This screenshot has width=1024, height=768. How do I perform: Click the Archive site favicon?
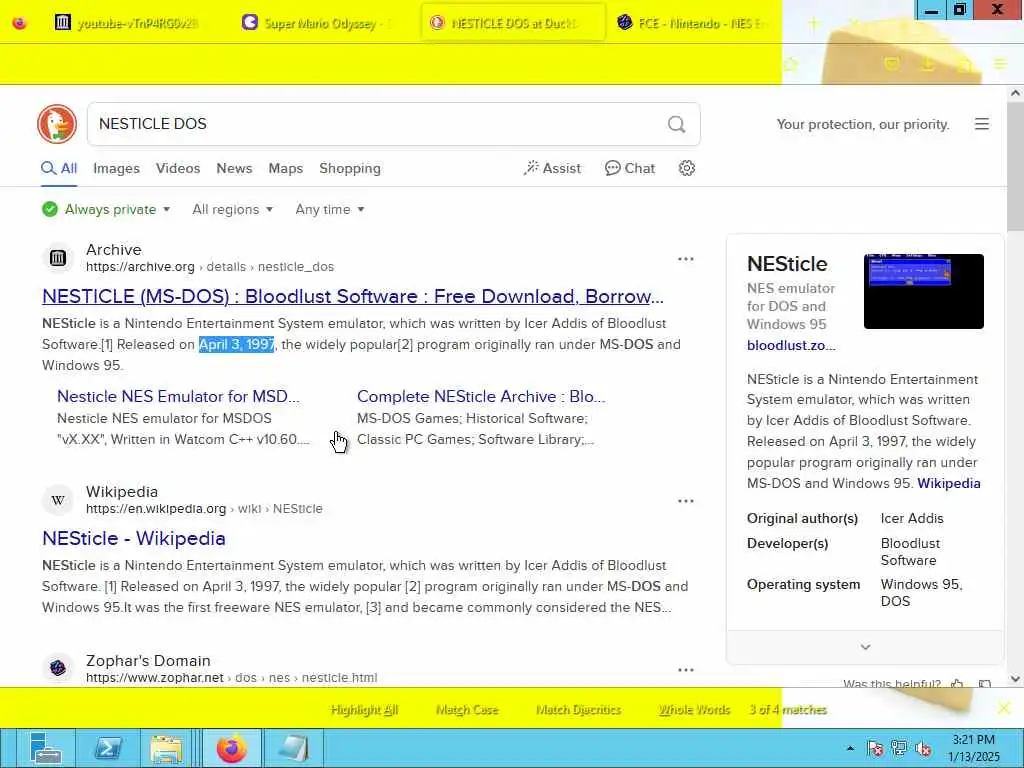(58, 258)
